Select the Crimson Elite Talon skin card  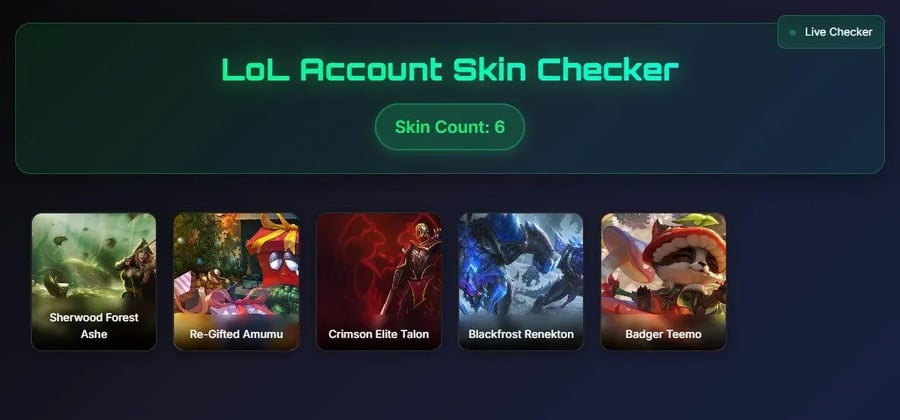(x=379, y=282)
